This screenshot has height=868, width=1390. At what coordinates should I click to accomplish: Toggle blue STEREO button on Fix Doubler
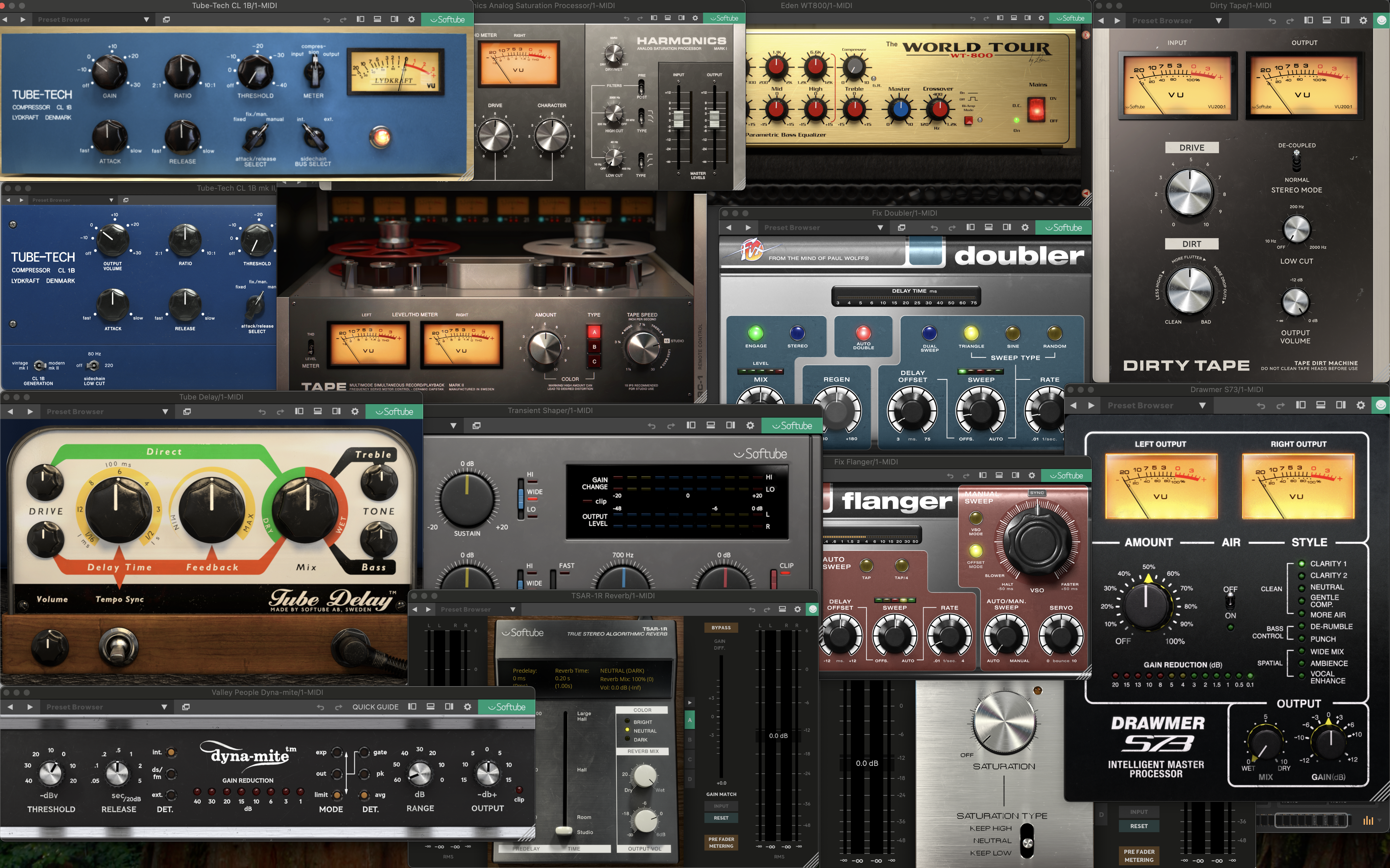[797, 333]
